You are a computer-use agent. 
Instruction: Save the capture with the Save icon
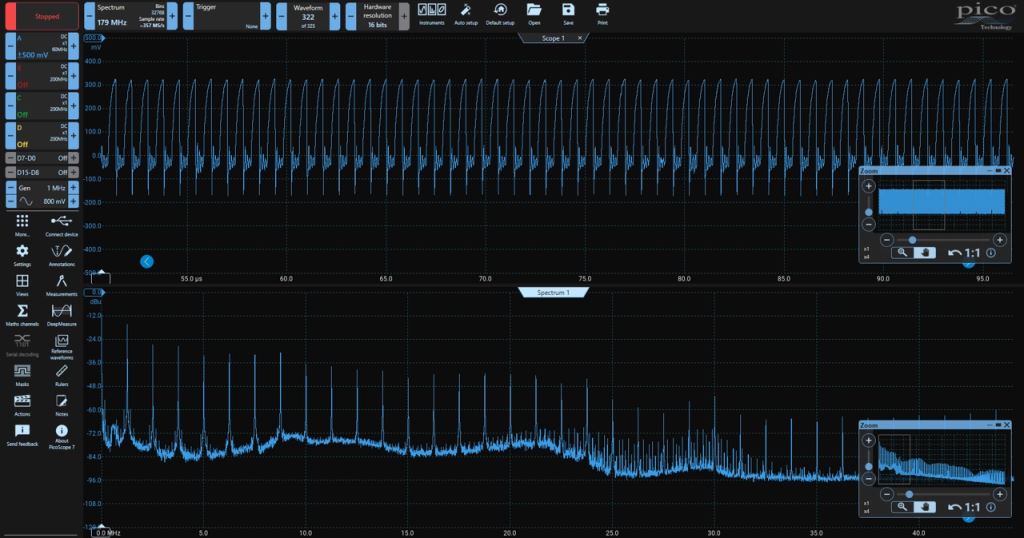[568, 14]
